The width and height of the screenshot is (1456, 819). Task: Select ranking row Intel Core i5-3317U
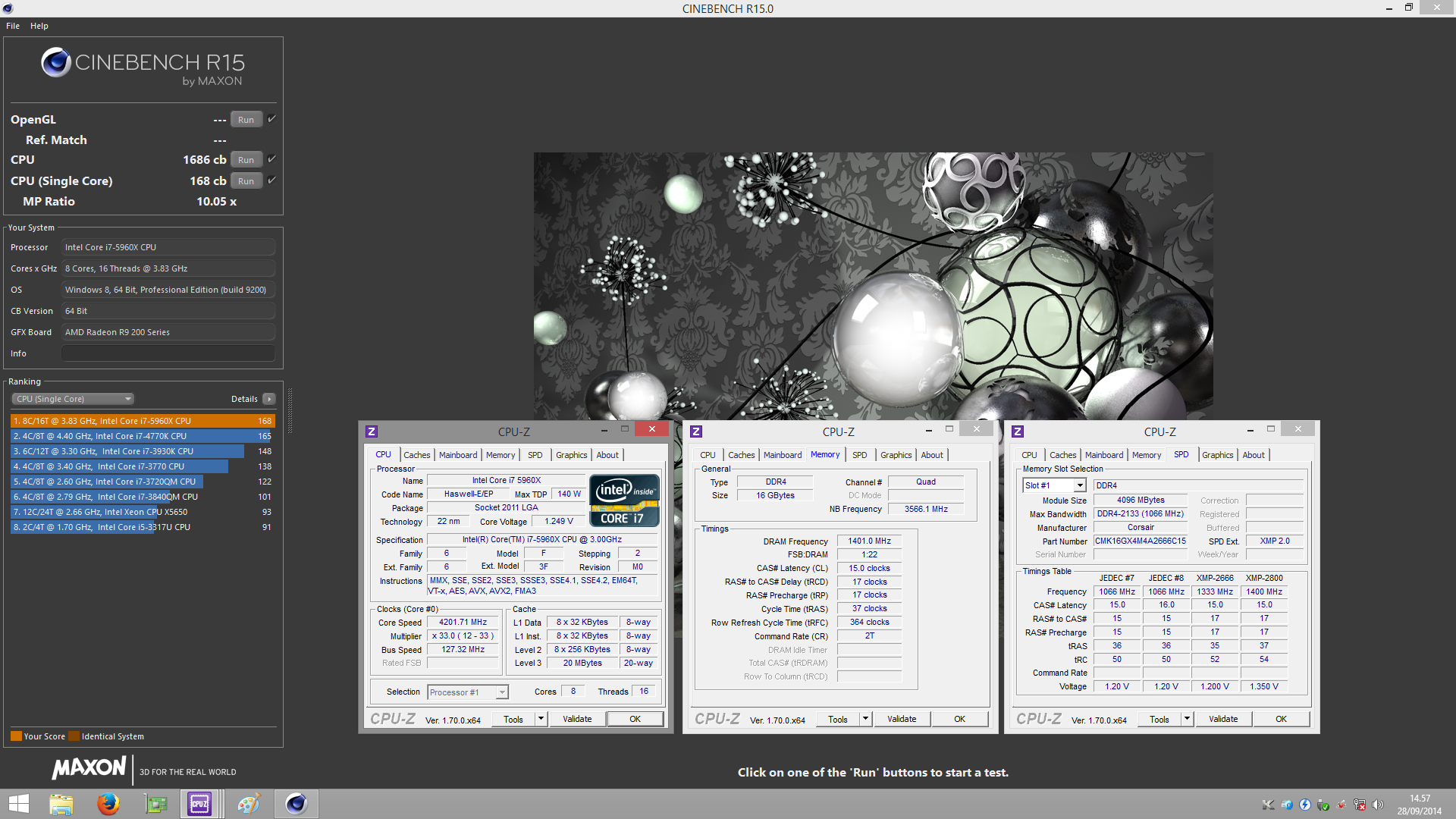tap(143, 527)
